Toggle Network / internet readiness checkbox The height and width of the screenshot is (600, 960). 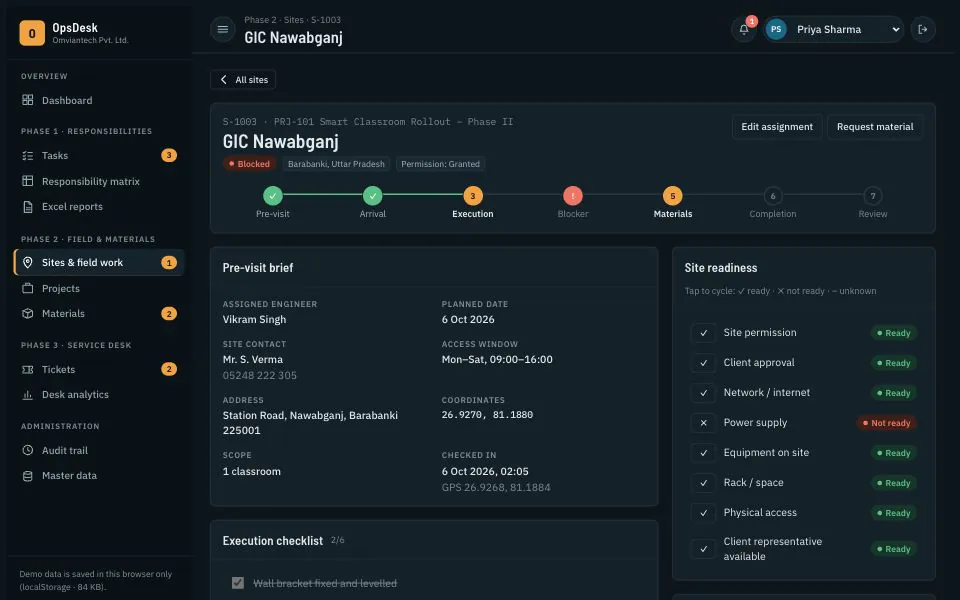click(703, 393)
